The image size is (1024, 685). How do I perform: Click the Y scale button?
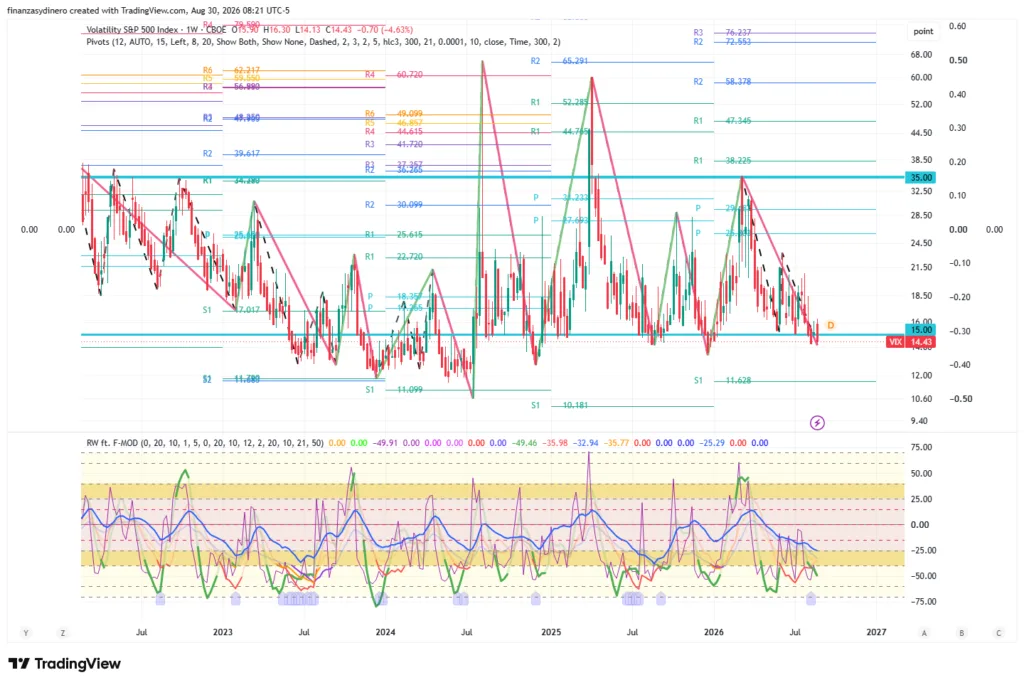(25, 633)
